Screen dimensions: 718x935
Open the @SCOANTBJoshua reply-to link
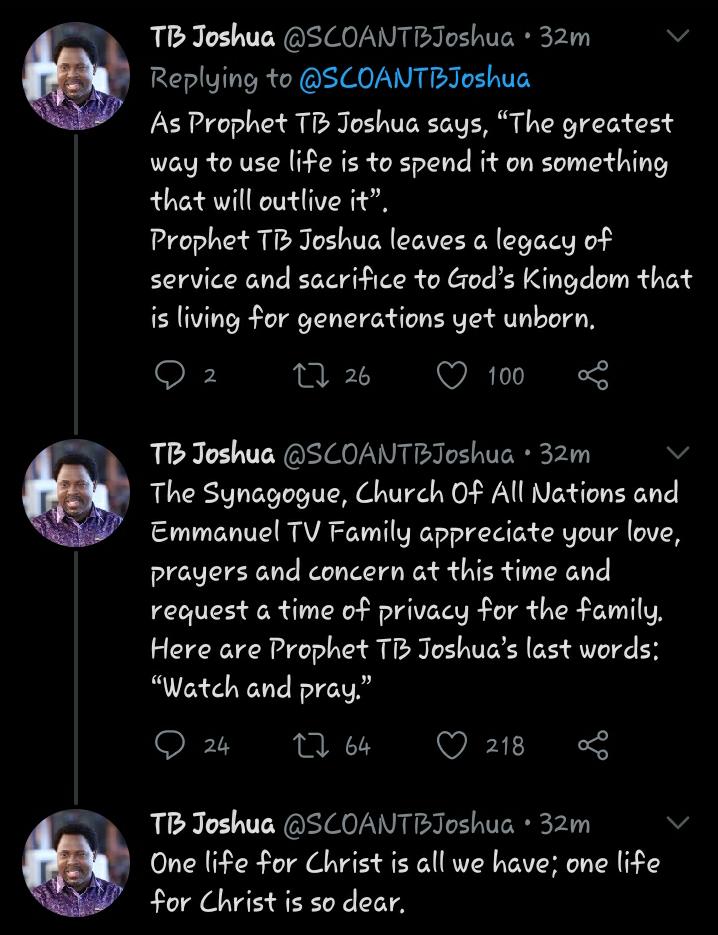[x=413, y=78]
